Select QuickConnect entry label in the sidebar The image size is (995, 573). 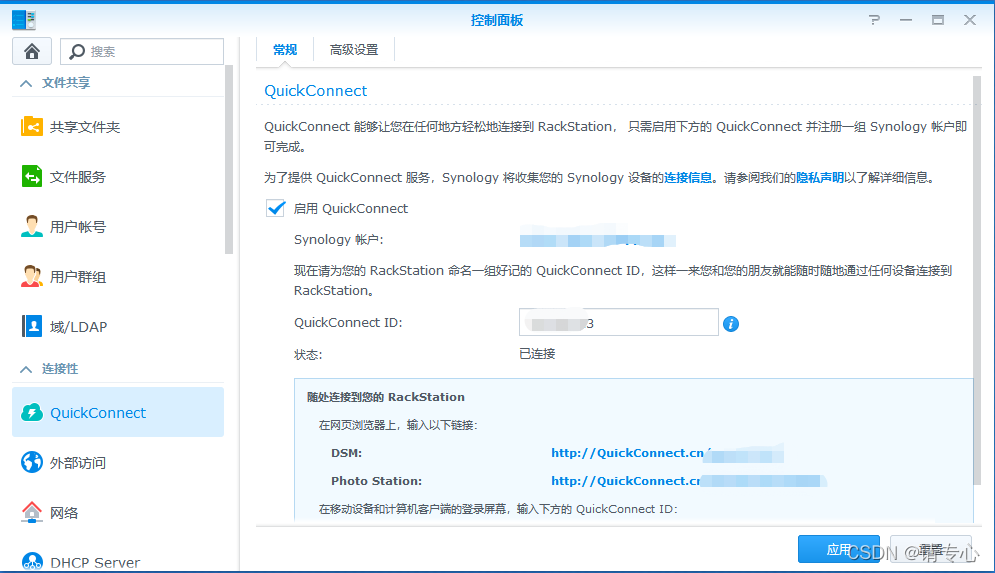tap(98, 412)
